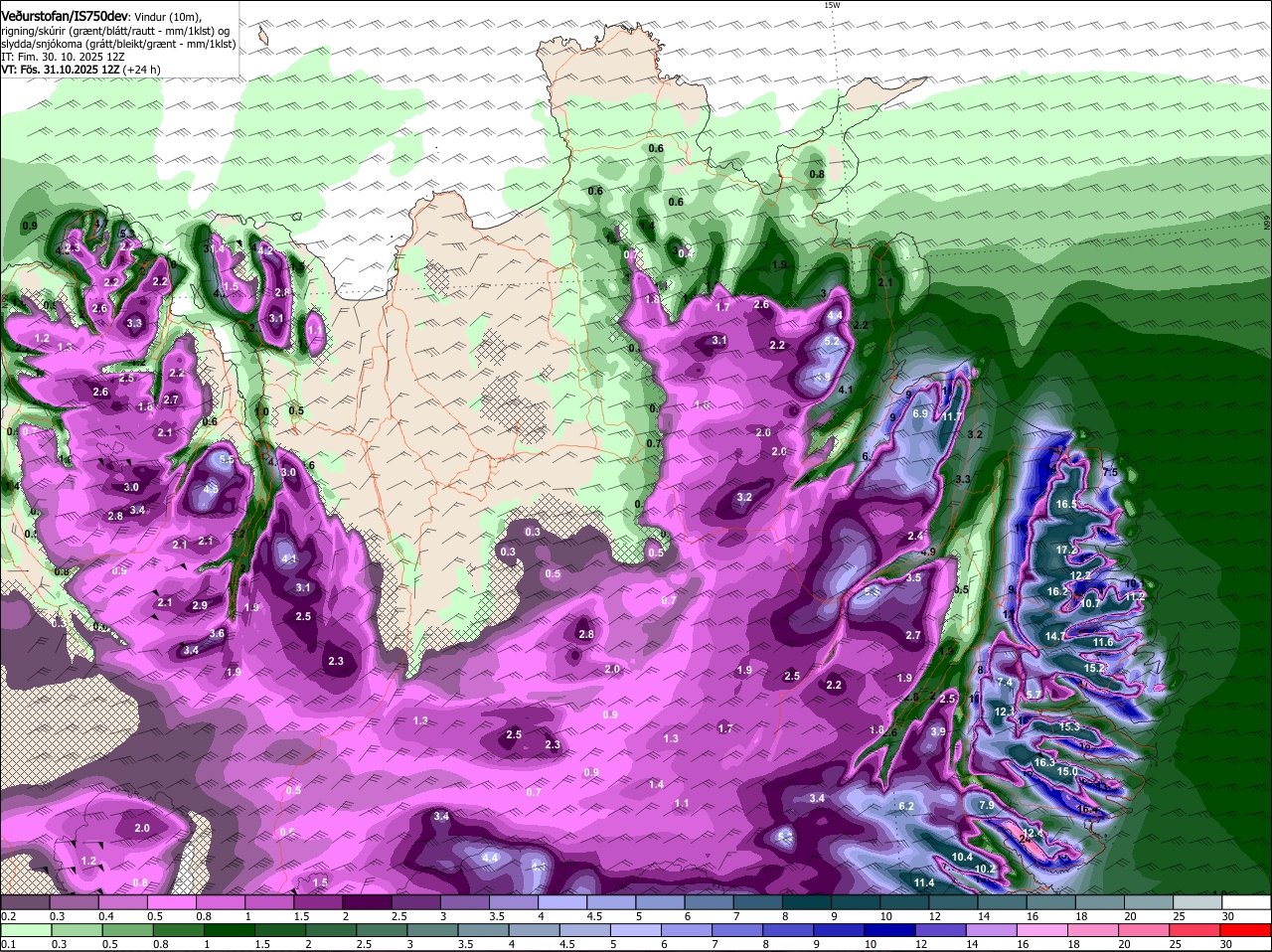Pick snow legend swatch between 4 and 4.5
The image size is (1272, 952).
(x=563, y=901)
